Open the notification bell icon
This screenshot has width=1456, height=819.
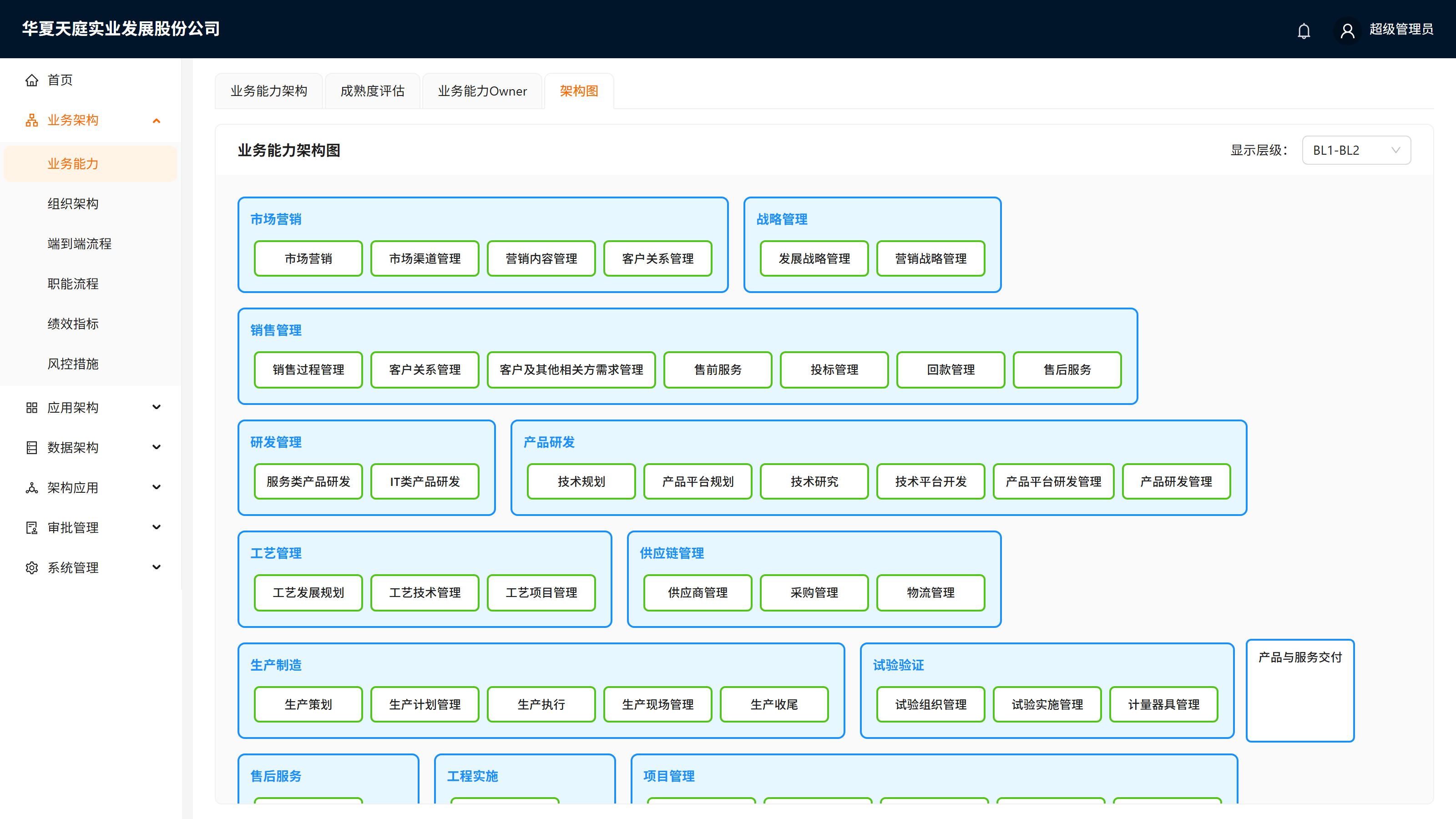click(1304, 30)
